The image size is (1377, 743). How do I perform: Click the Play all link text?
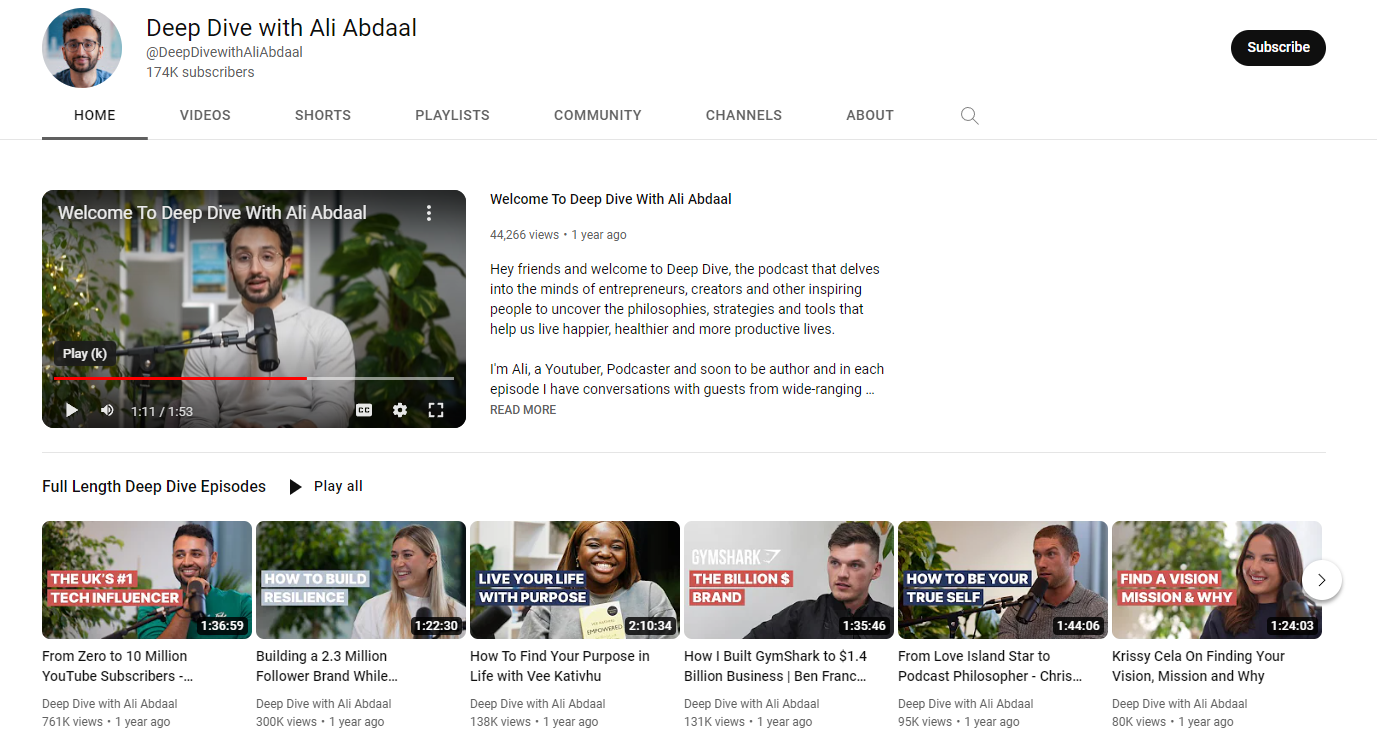point(338,486)
